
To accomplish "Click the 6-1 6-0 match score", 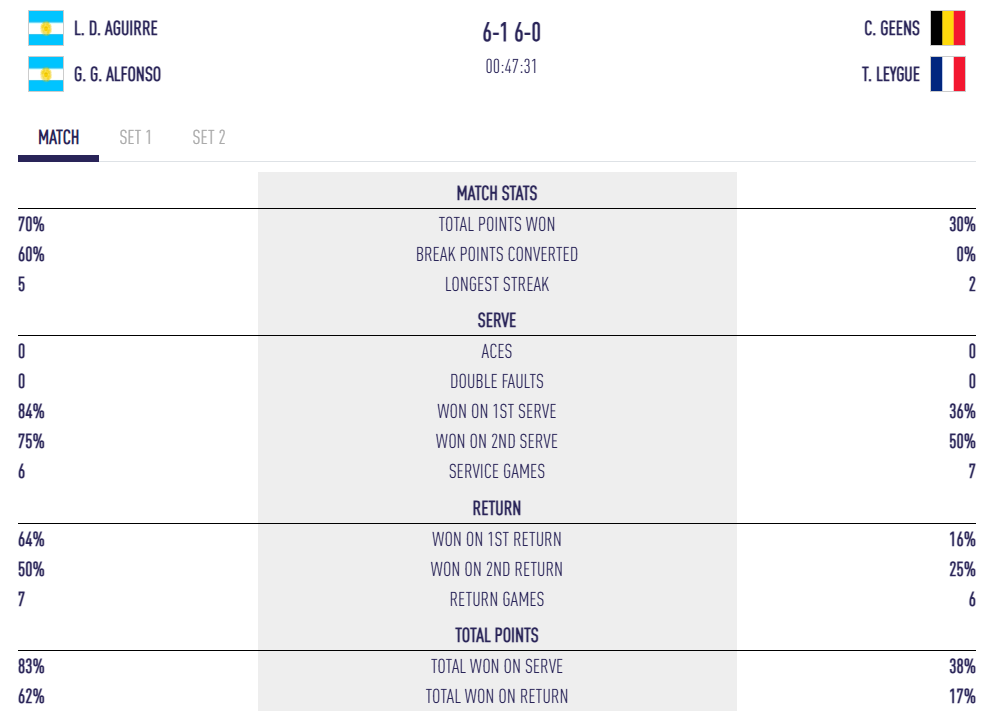I will coord(511,33).
